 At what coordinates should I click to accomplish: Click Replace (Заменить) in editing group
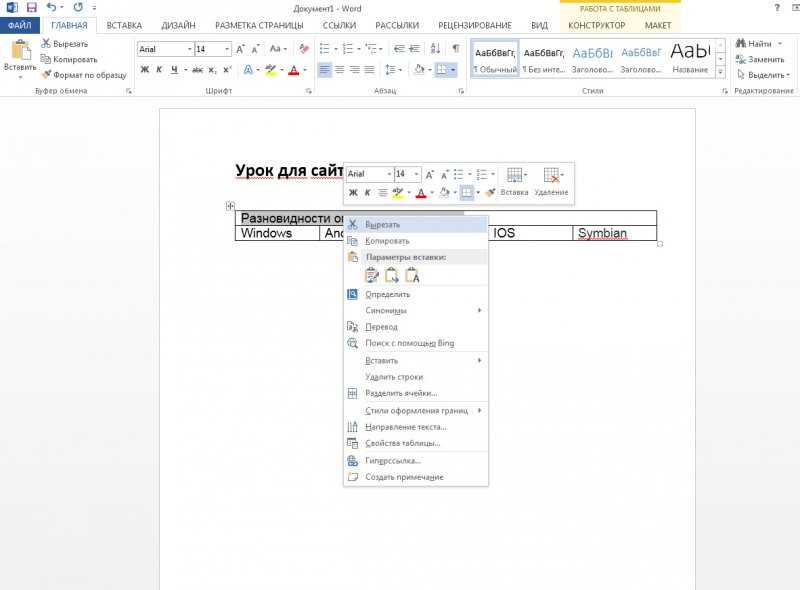tap(760, 59)
